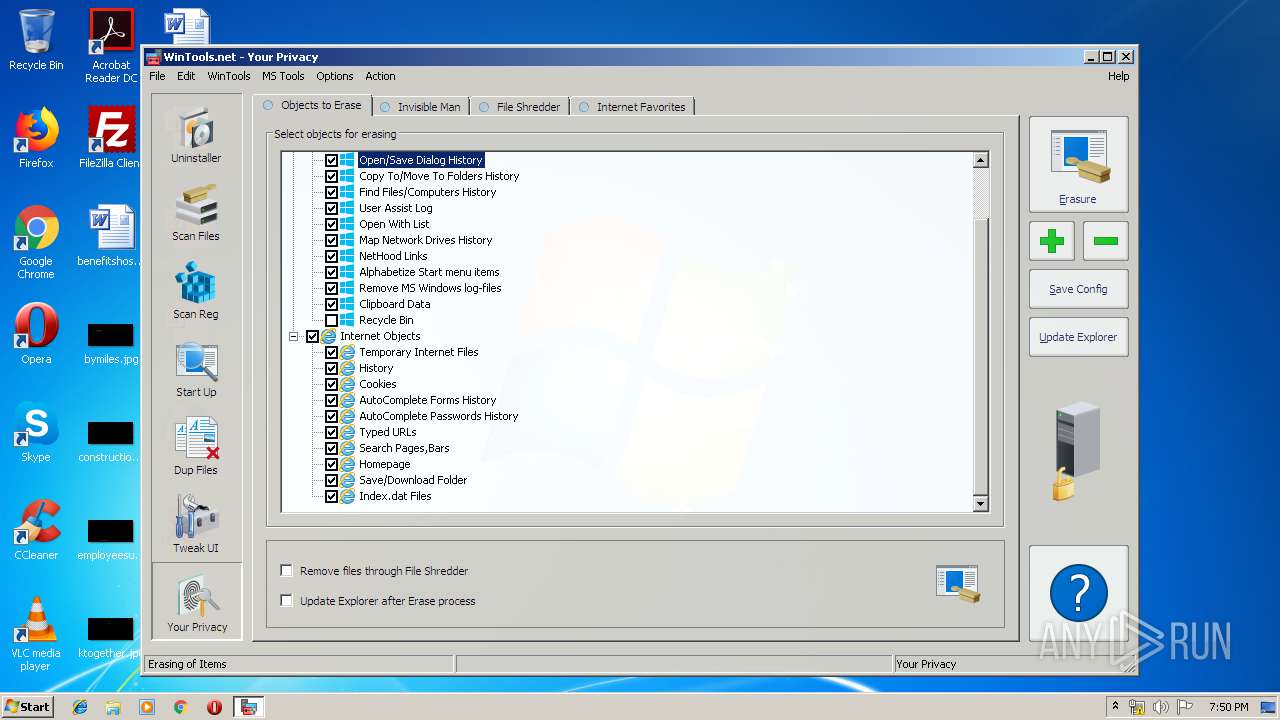Uncheck Internet Objects group checkbox
Image resolution: width=1280 pixels, height=720 pixels.
313,336
